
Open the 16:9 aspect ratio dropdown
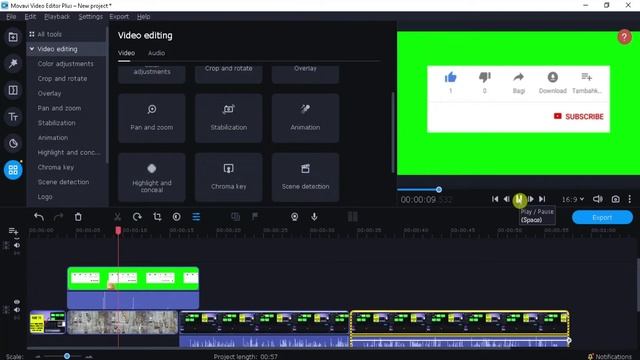(573, 199)
